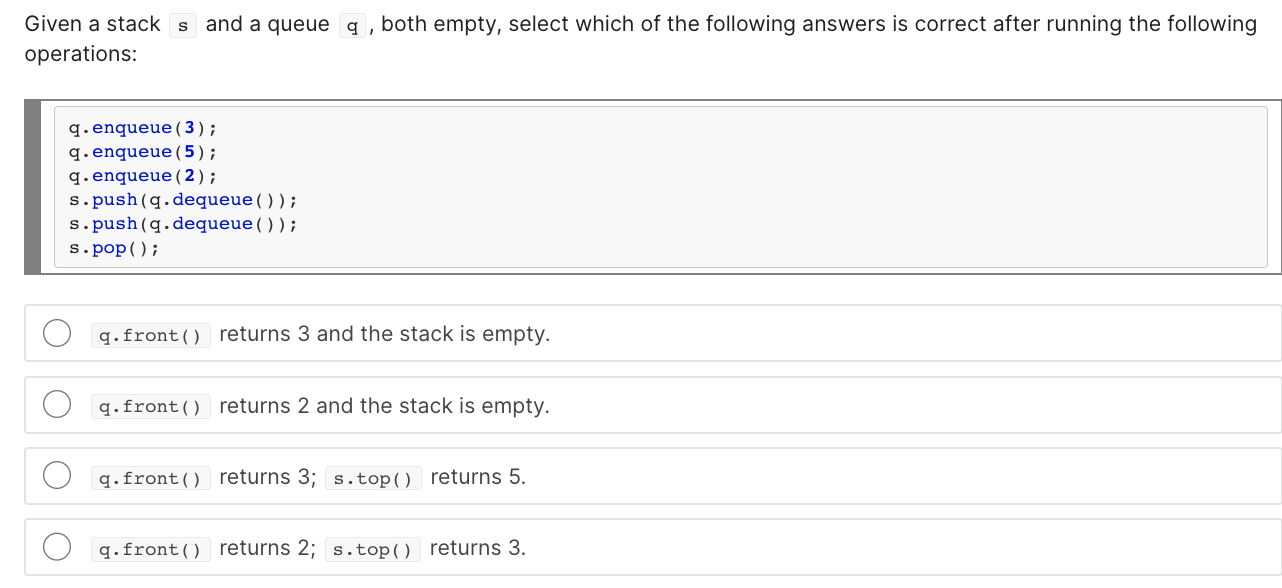Click the gray left bar of code block
The image size is (1282, 588).
(x=32, y=186)
